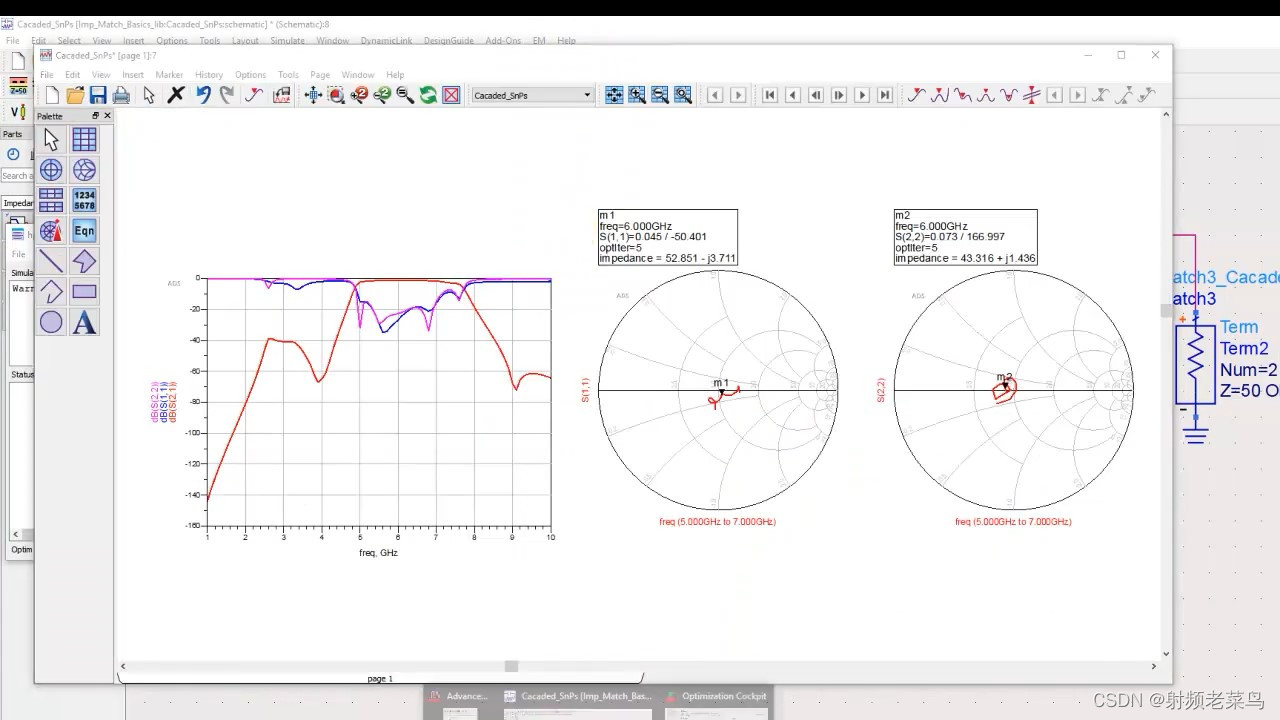Switch to Advanced Design System taskbar window

(x=460, y=702)
